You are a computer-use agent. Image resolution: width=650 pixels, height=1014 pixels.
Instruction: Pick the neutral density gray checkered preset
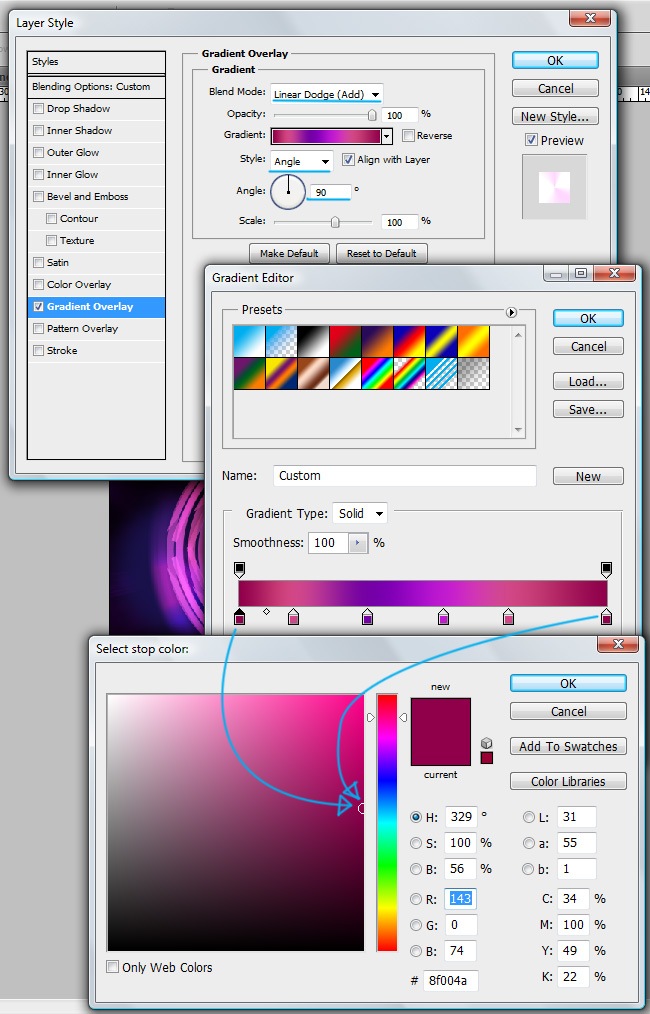click(473, 374)
